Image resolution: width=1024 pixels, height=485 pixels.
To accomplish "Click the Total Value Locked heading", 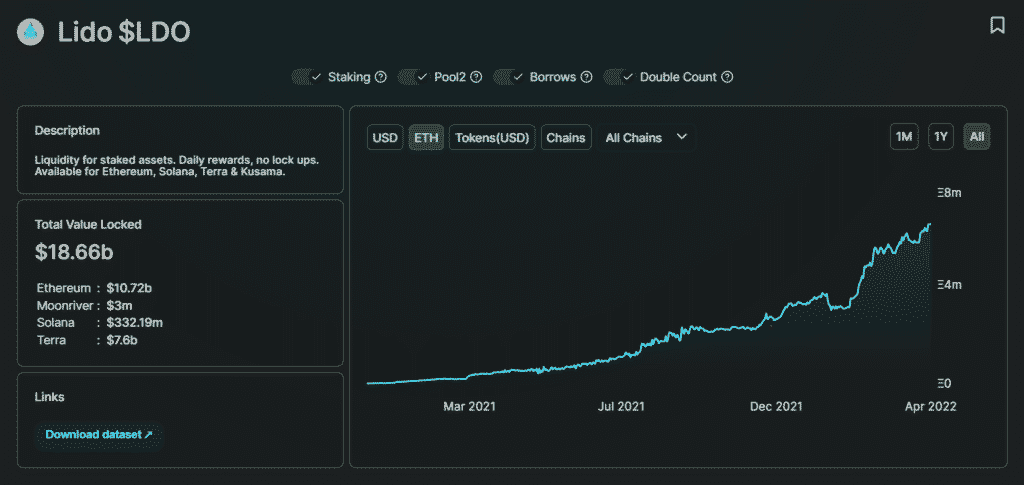I will tap(88, 225).
